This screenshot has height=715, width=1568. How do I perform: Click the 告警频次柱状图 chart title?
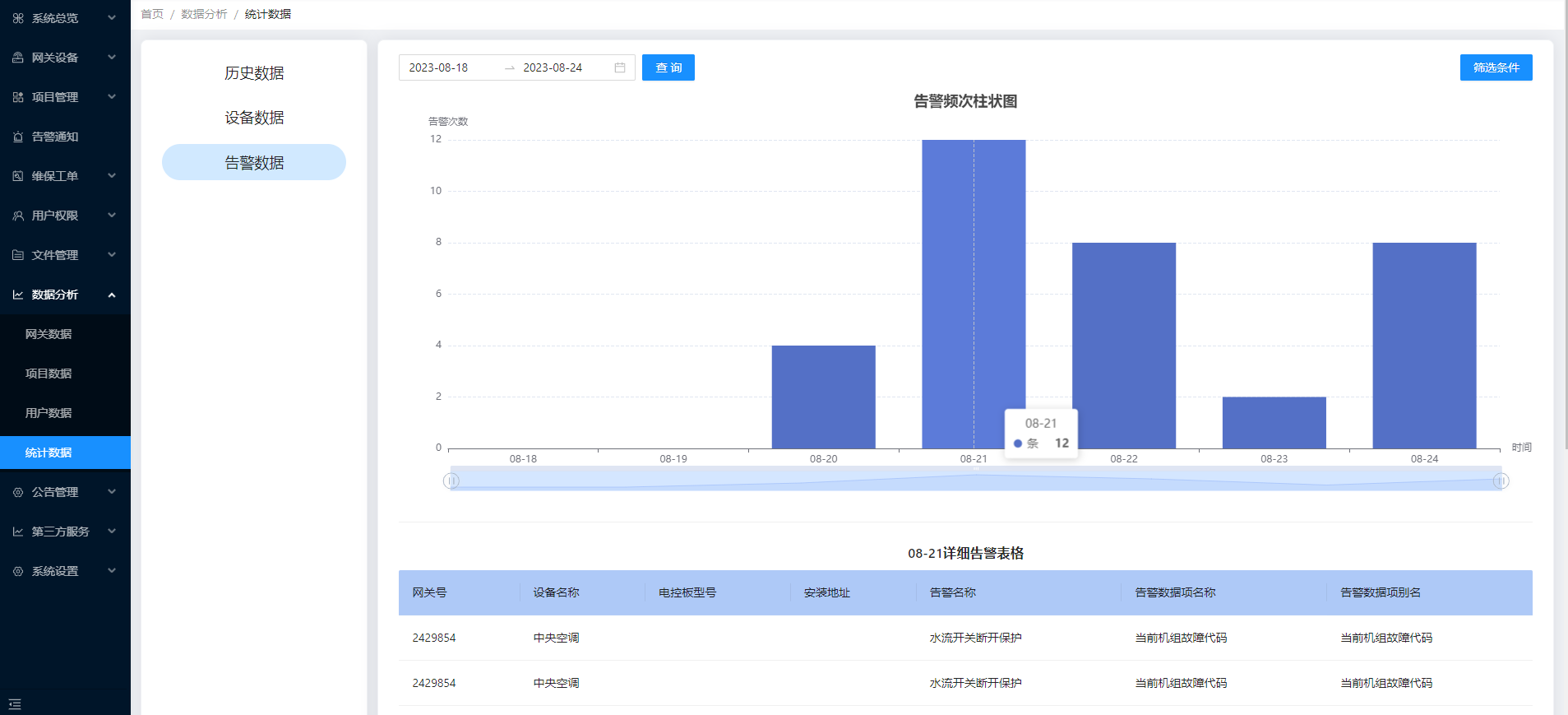point(965,101)
